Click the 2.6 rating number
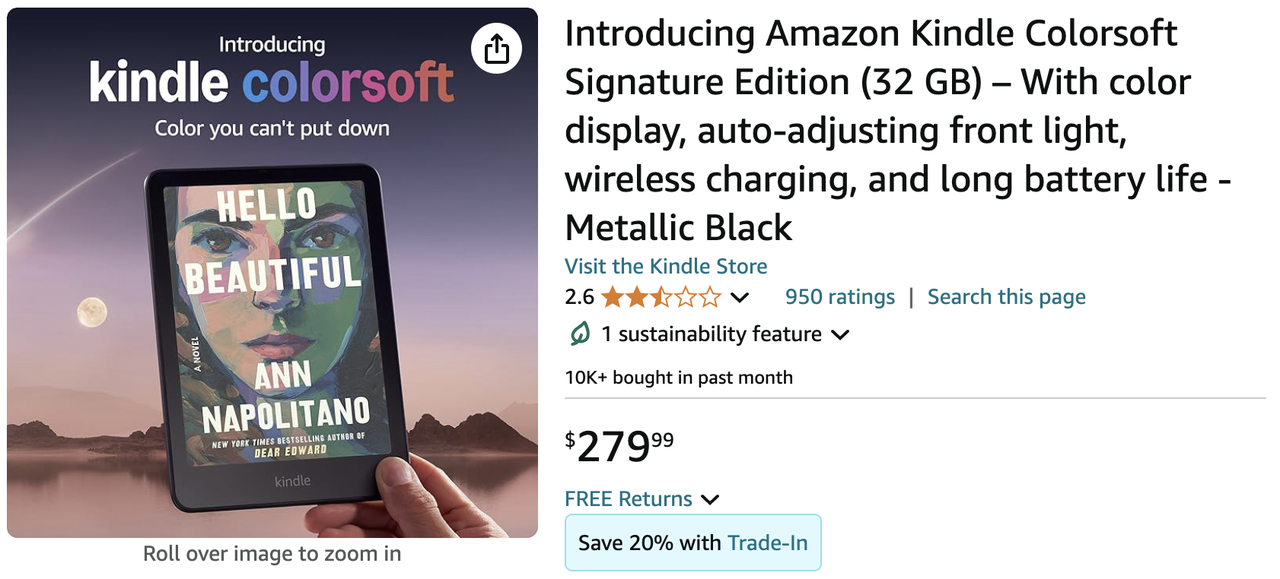 point(579,297)
